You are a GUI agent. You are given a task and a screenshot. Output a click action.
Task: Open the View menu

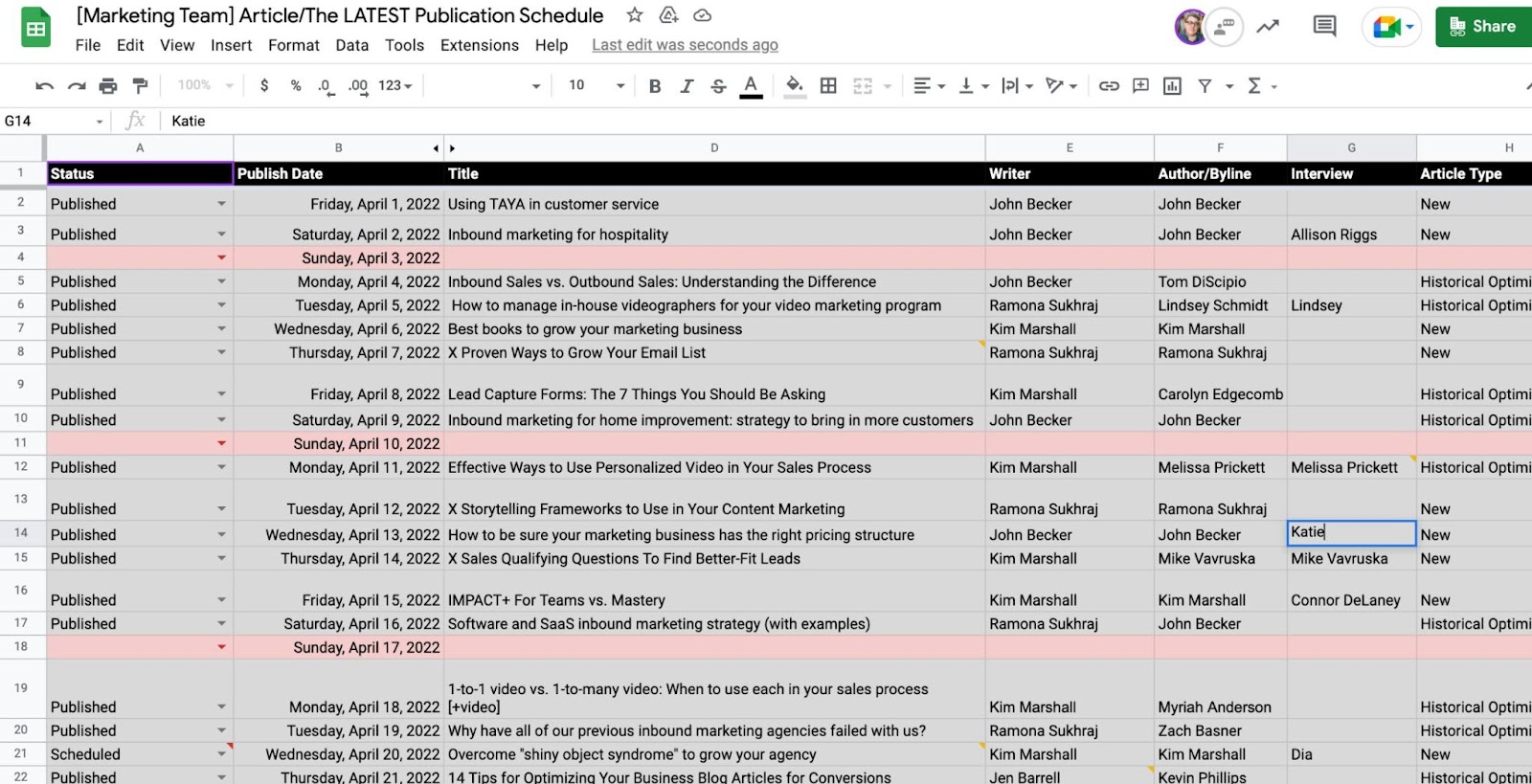tap(177, 45)
